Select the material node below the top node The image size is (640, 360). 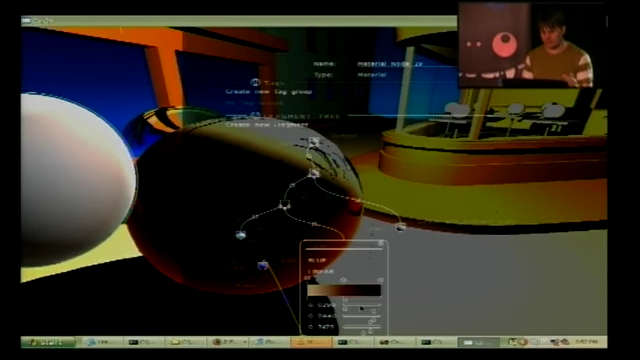pos(314,173)
